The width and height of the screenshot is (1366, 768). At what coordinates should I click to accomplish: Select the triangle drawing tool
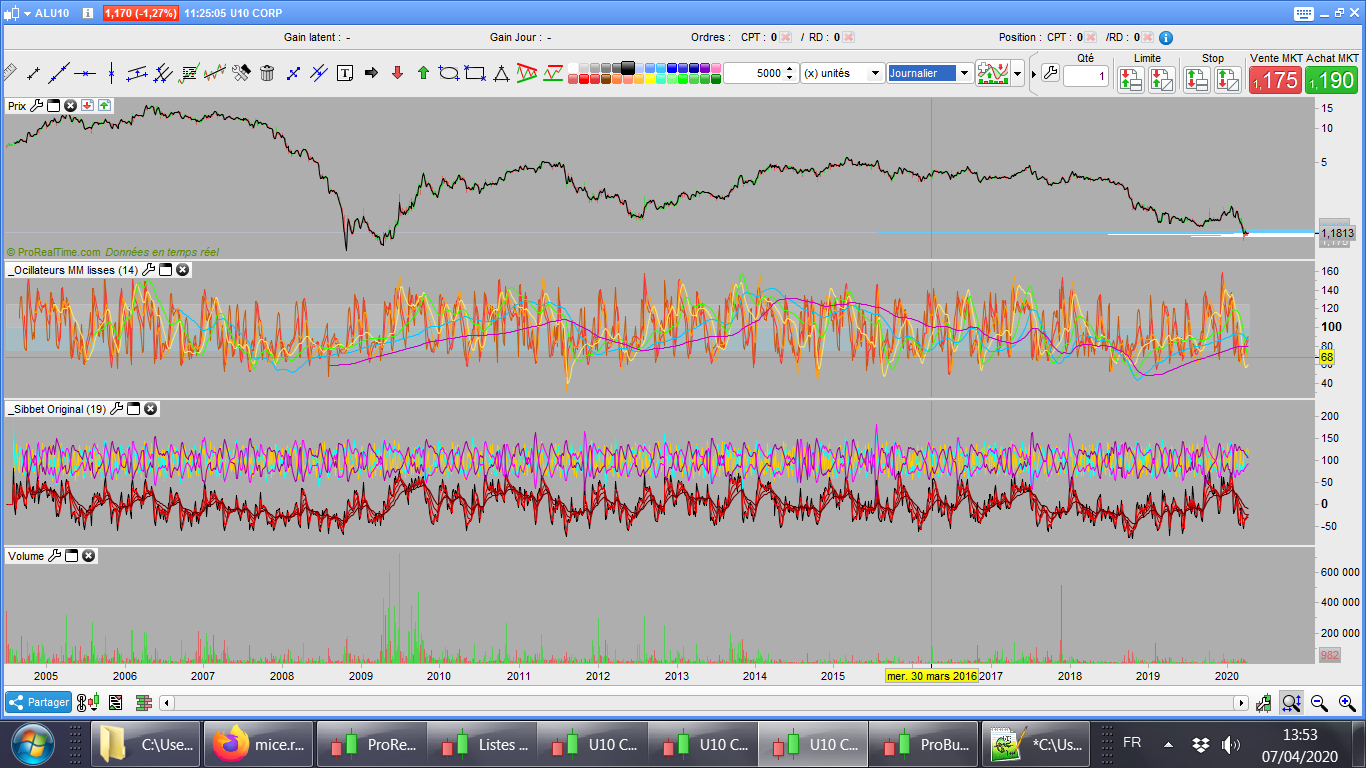501,73
